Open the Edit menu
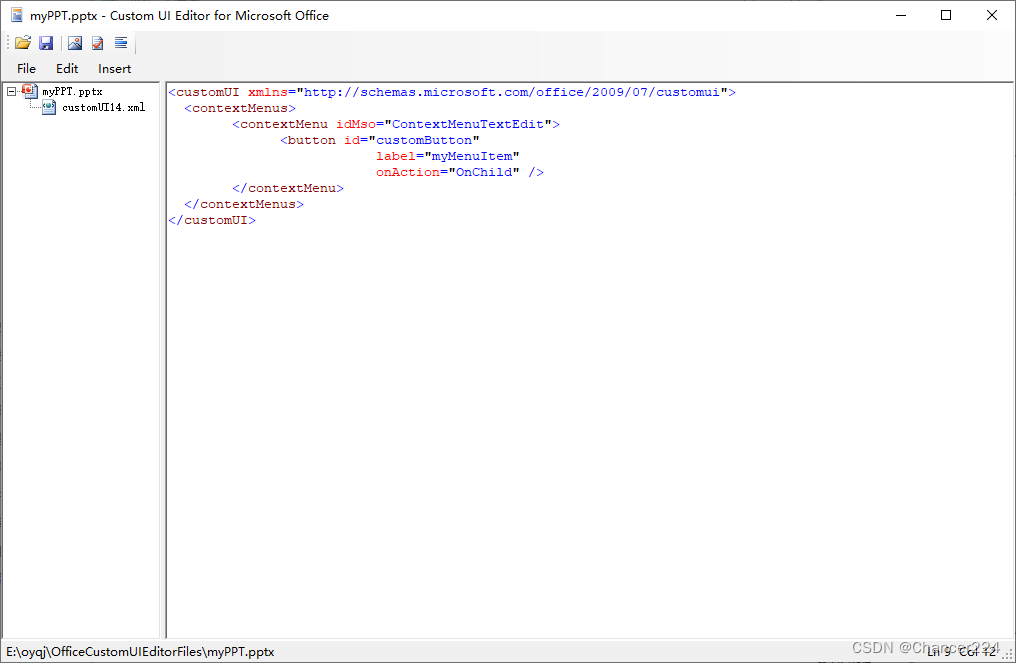This screenshot has width=1016, height=663. tap(66, 68)
